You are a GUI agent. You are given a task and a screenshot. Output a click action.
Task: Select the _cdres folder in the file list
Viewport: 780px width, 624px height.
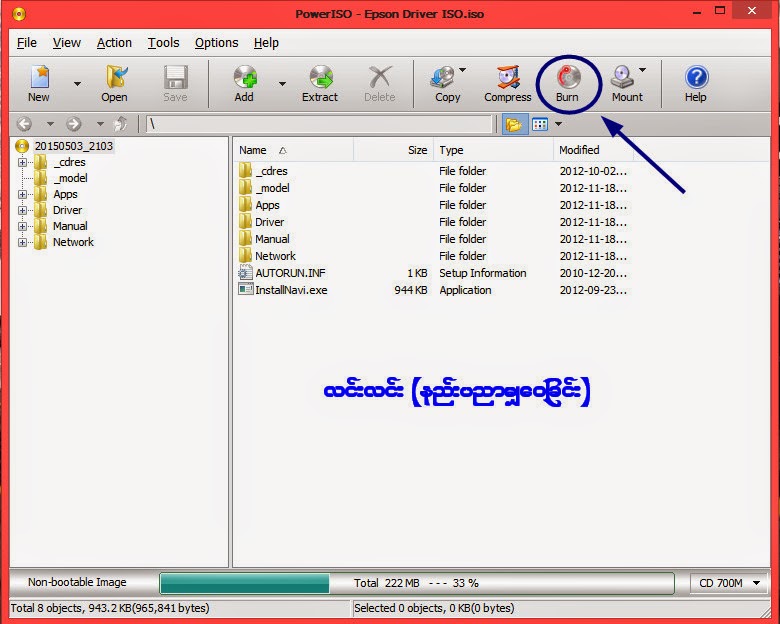271,171
